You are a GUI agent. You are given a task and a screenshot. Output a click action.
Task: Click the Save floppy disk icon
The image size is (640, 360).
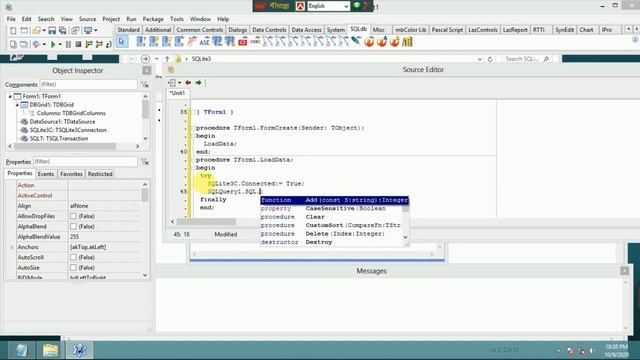coord(52,31)
